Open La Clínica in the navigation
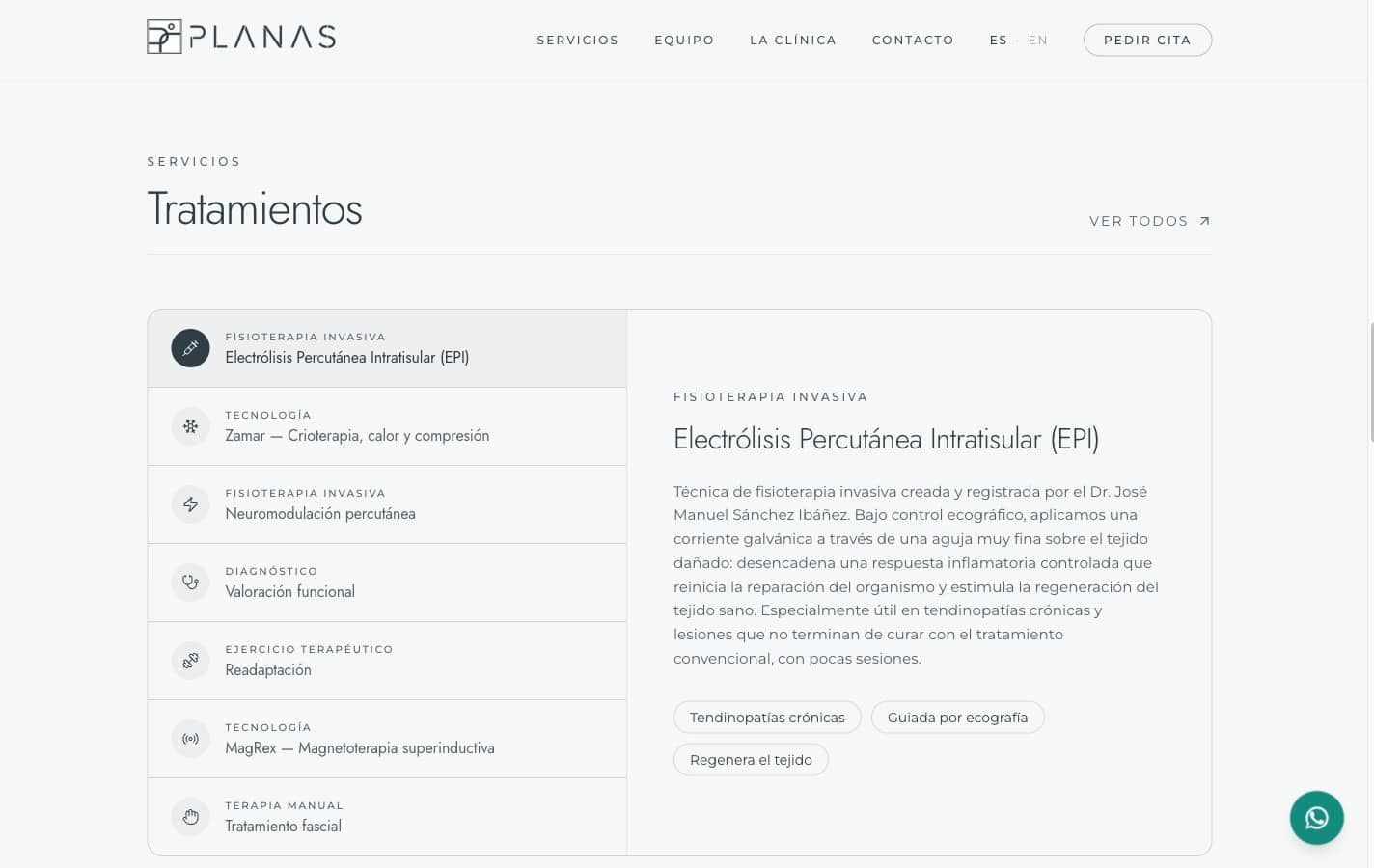Screen dimensions: 1374x868 (793, 41)
